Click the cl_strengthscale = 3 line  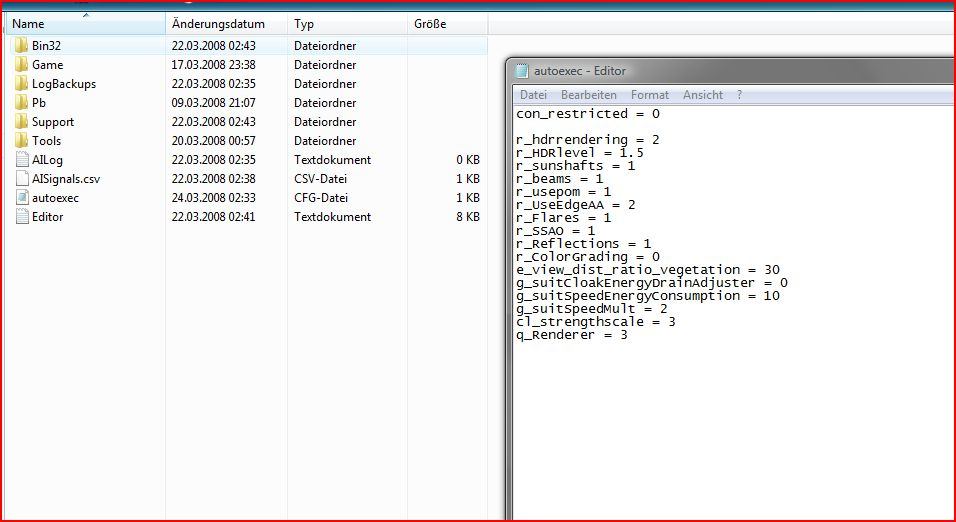coord(596,321)
